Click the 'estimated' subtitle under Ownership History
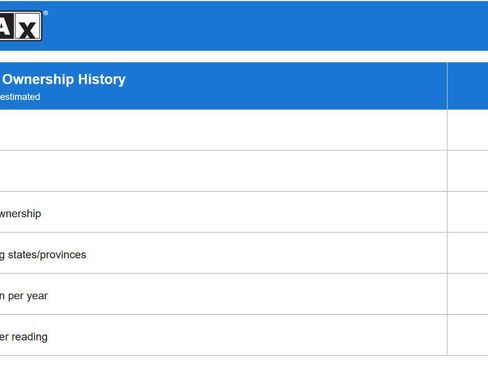 20,97
